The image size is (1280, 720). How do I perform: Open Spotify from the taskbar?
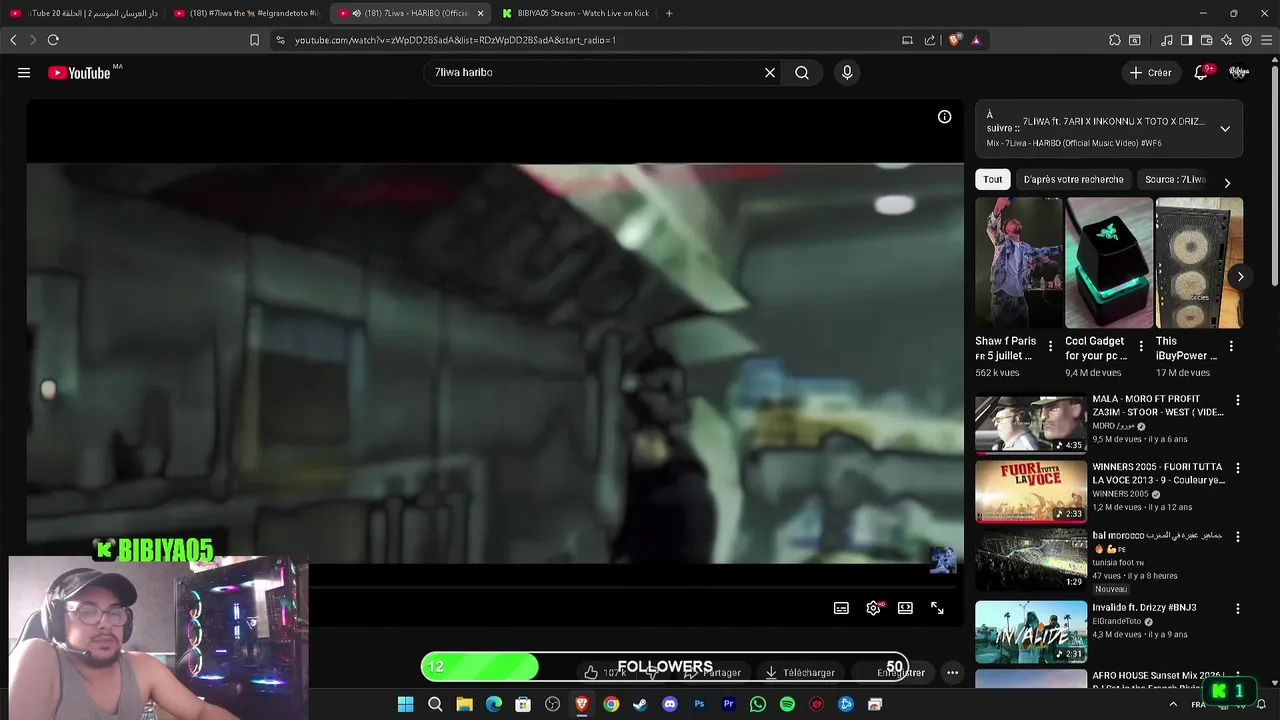click(x=787, y=704)
